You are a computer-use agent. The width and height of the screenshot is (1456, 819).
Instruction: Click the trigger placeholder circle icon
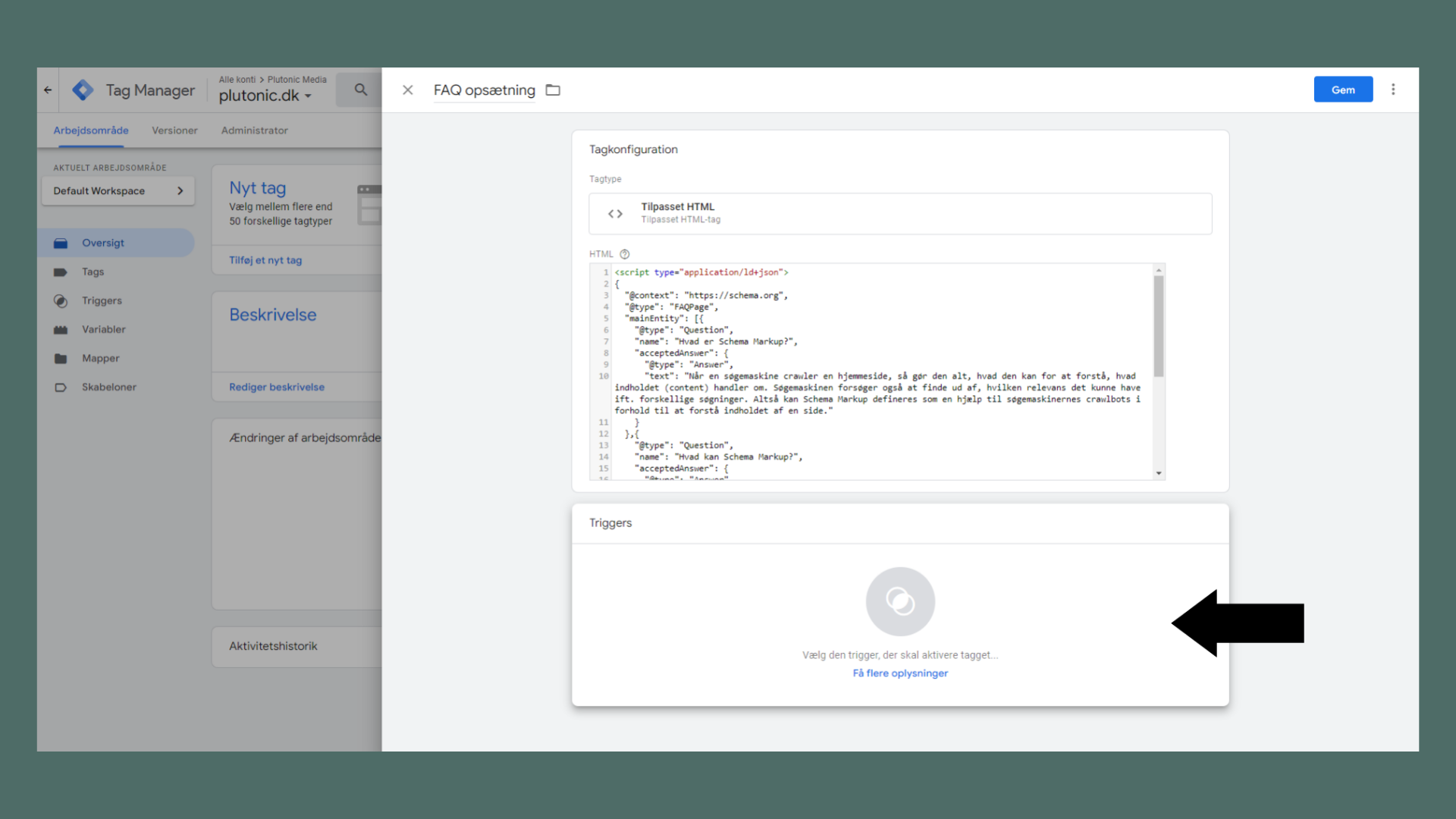(900, 601)
